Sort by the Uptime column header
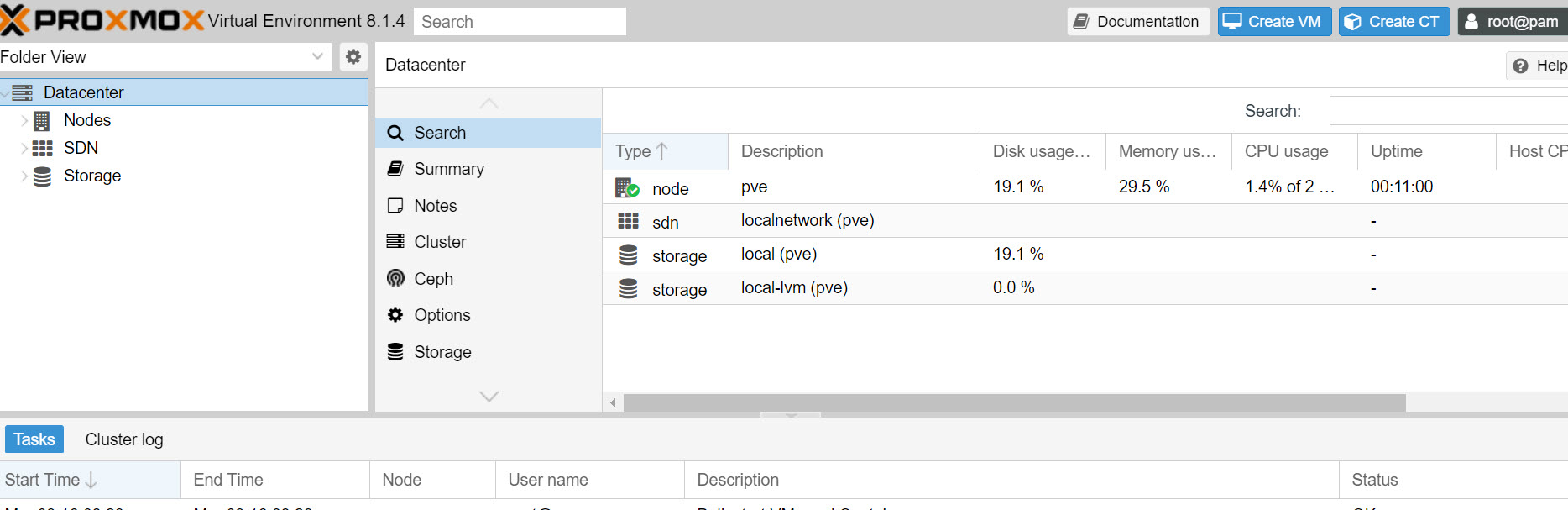Image resolution: width=1568 pixels, height=510 pixels. (1427, 151)
